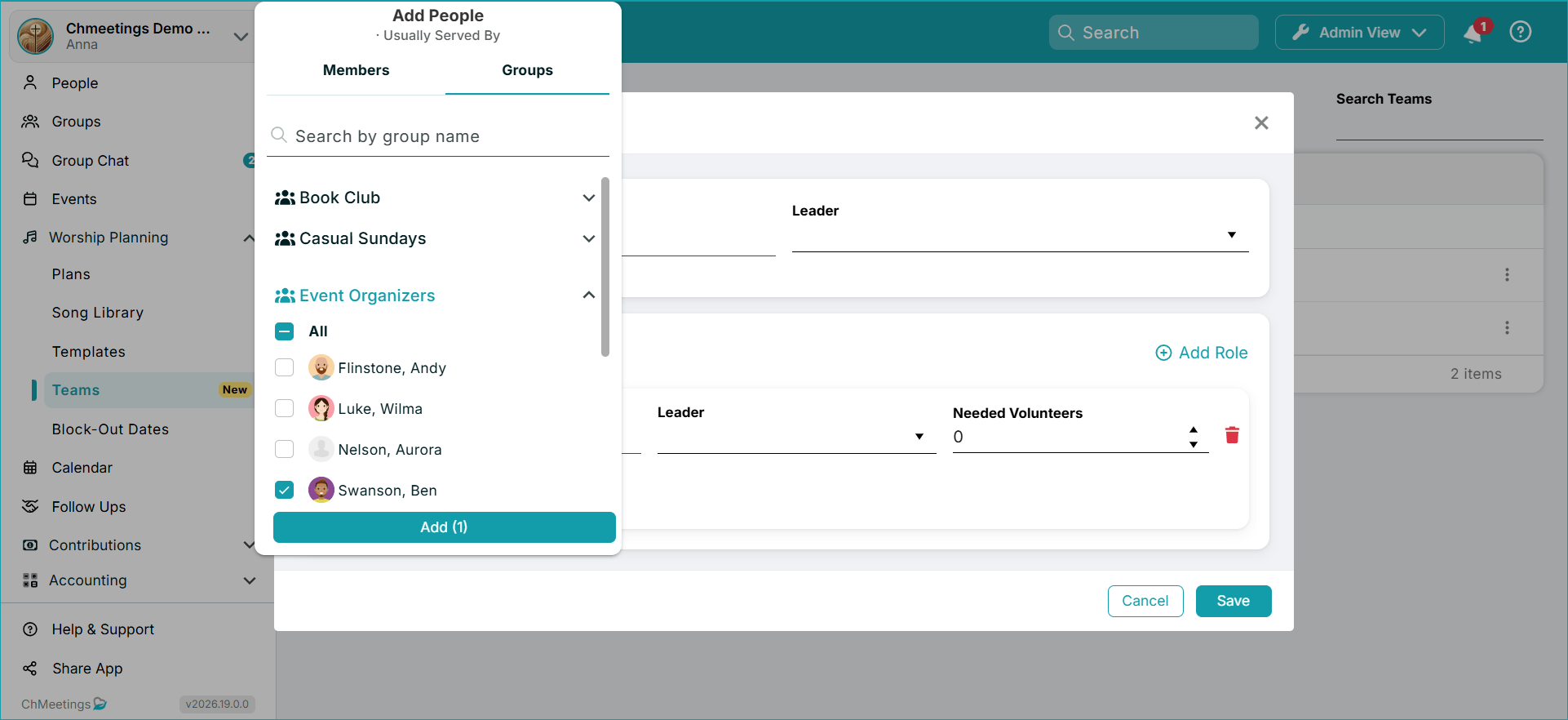
Task: Open the notifications bell icon
Action: 1473,33
